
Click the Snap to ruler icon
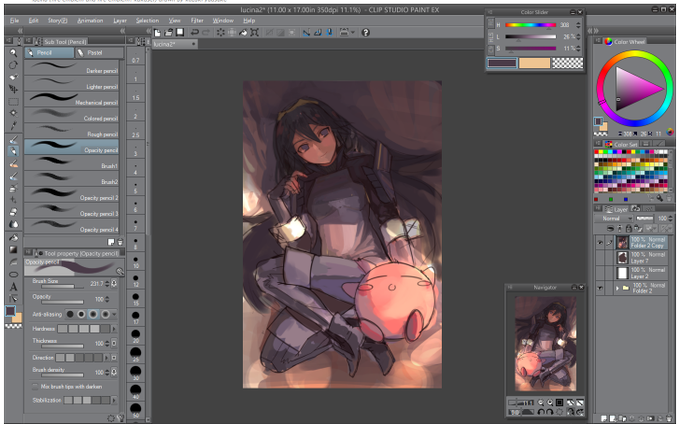click(x=306, y=33)
